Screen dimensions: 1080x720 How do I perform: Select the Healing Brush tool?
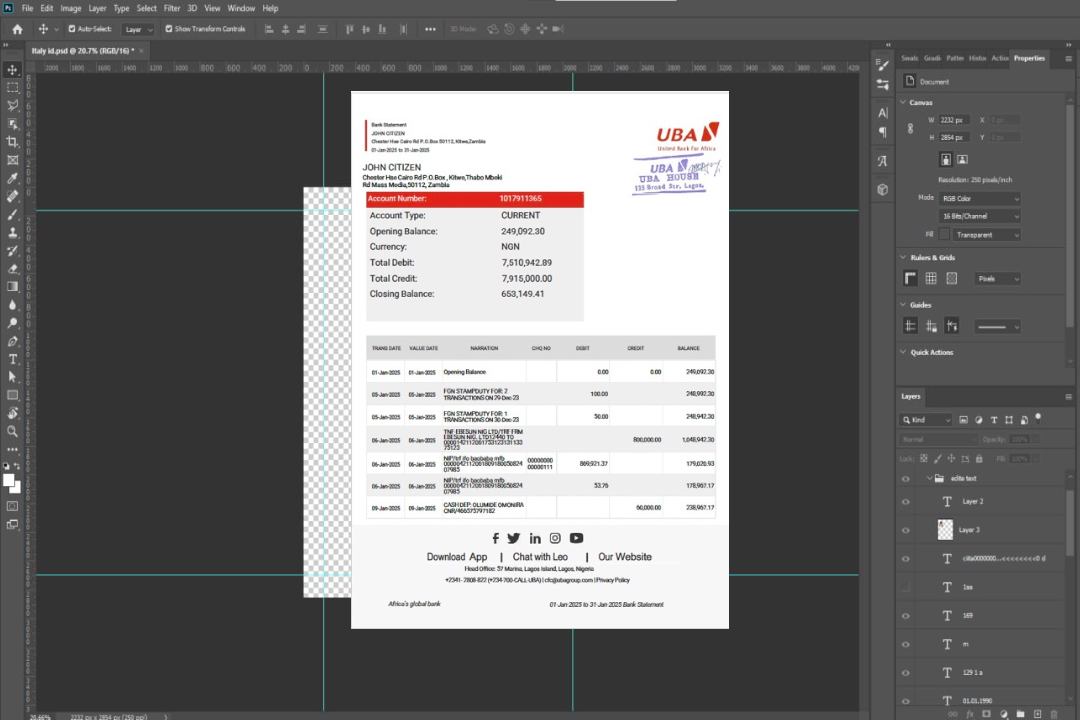(x=12, y=196)
